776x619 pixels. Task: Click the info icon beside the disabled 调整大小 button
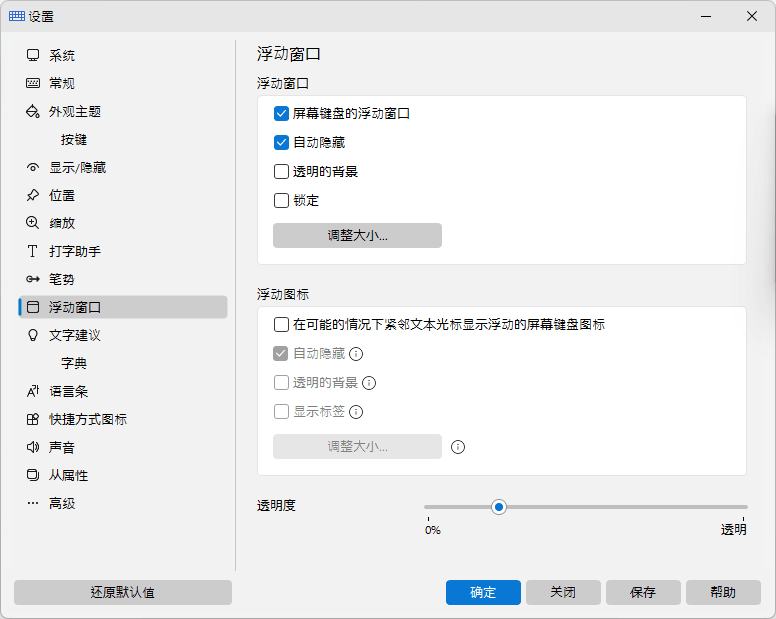458,447
